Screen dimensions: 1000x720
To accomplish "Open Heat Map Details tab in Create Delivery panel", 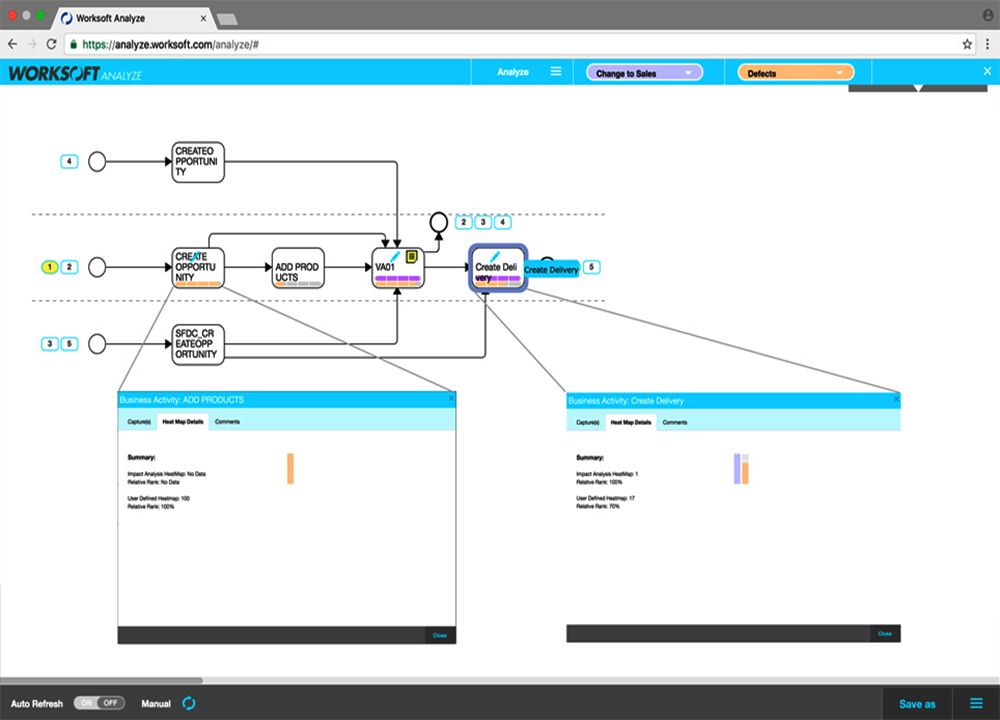I will tap(631, 422).
